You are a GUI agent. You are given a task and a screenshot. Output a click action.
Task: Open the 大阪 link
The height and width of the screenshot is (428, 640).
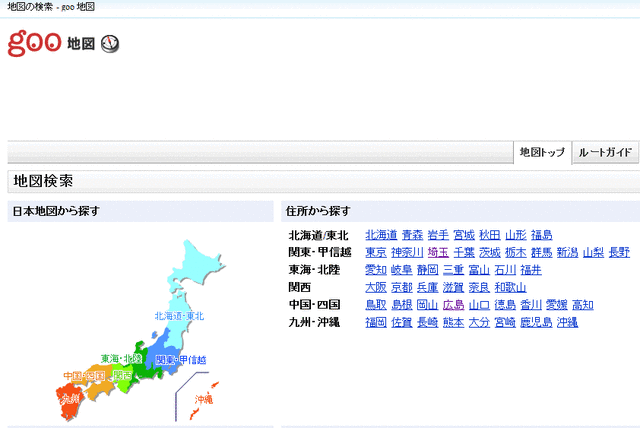(376, 288)
